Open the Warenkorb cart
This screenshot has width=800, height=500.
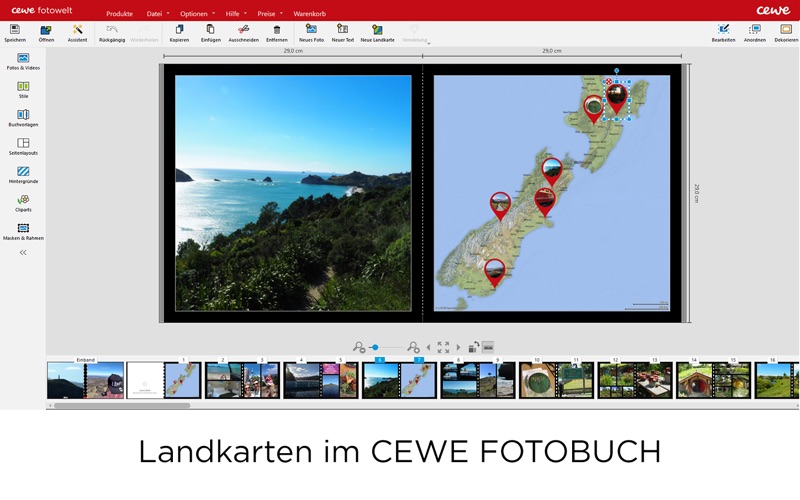[x=309, y=14]
